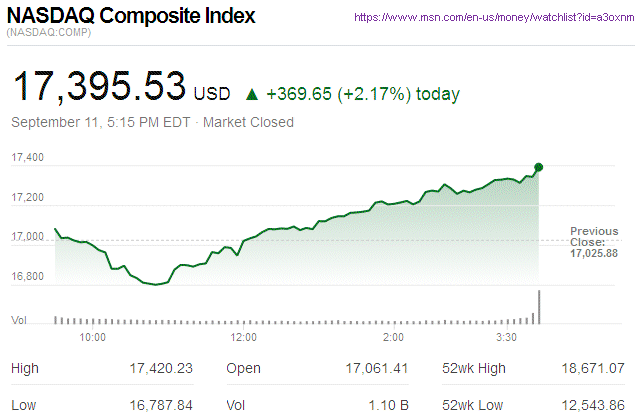The image size is (640, 420).
Task: Click the green endpoint dot on the chart line
Action: point(539,167)
